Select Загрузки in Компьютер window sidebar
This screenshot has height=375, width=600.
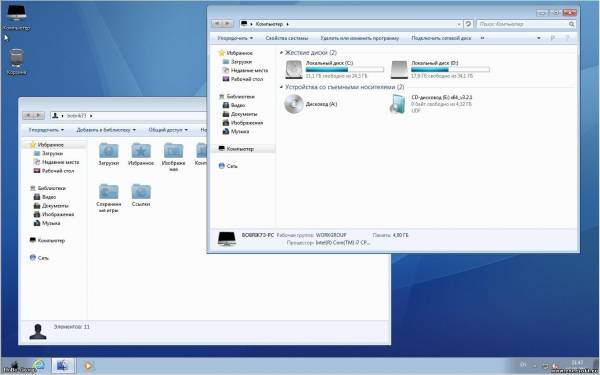tap(241, 62)
